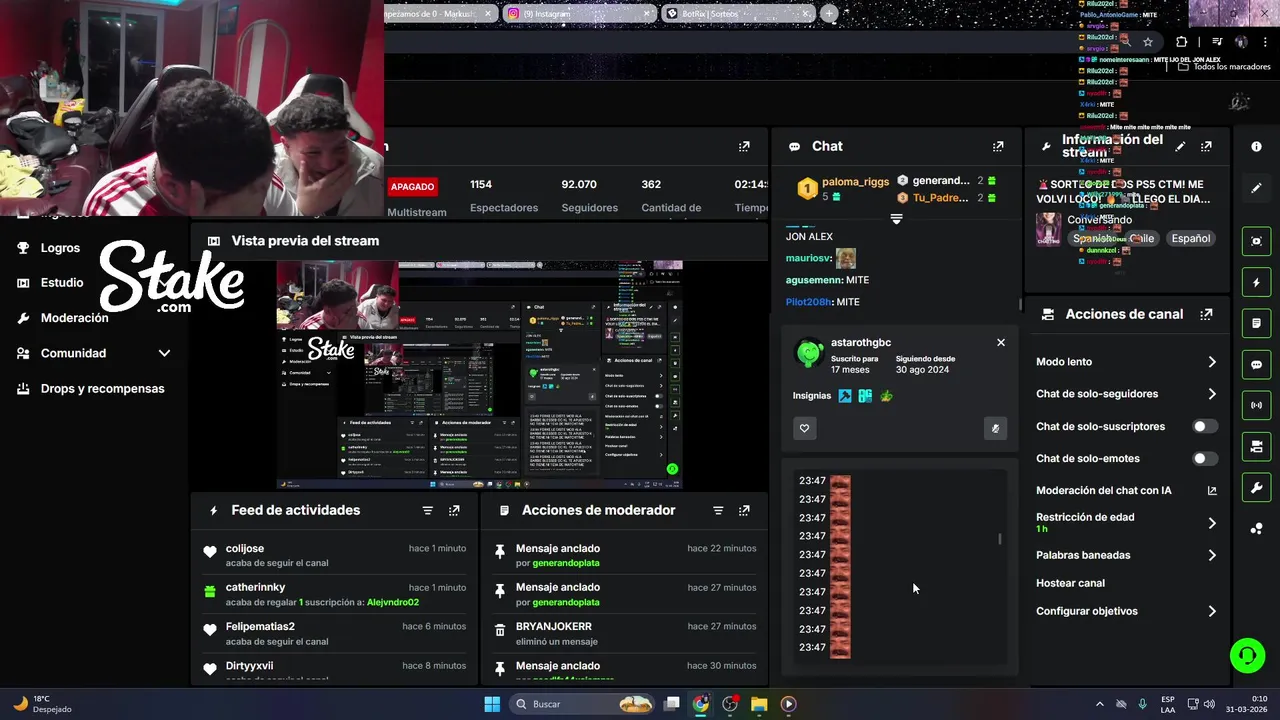Mute user astarothgbc via microphone-slash icon
This screenshot has width=1280, height=720.
tap(994, 428)
